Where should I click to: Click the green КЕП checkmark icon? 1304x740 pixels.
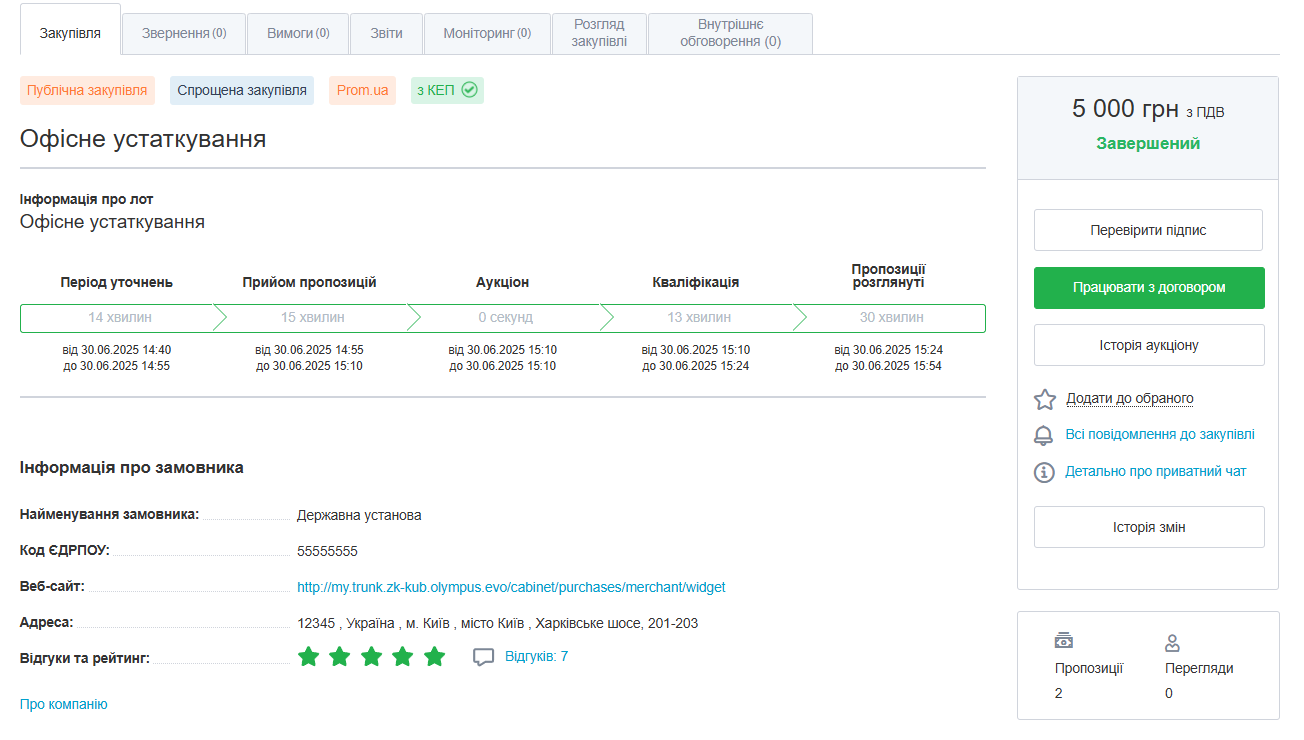coord(469,90)
